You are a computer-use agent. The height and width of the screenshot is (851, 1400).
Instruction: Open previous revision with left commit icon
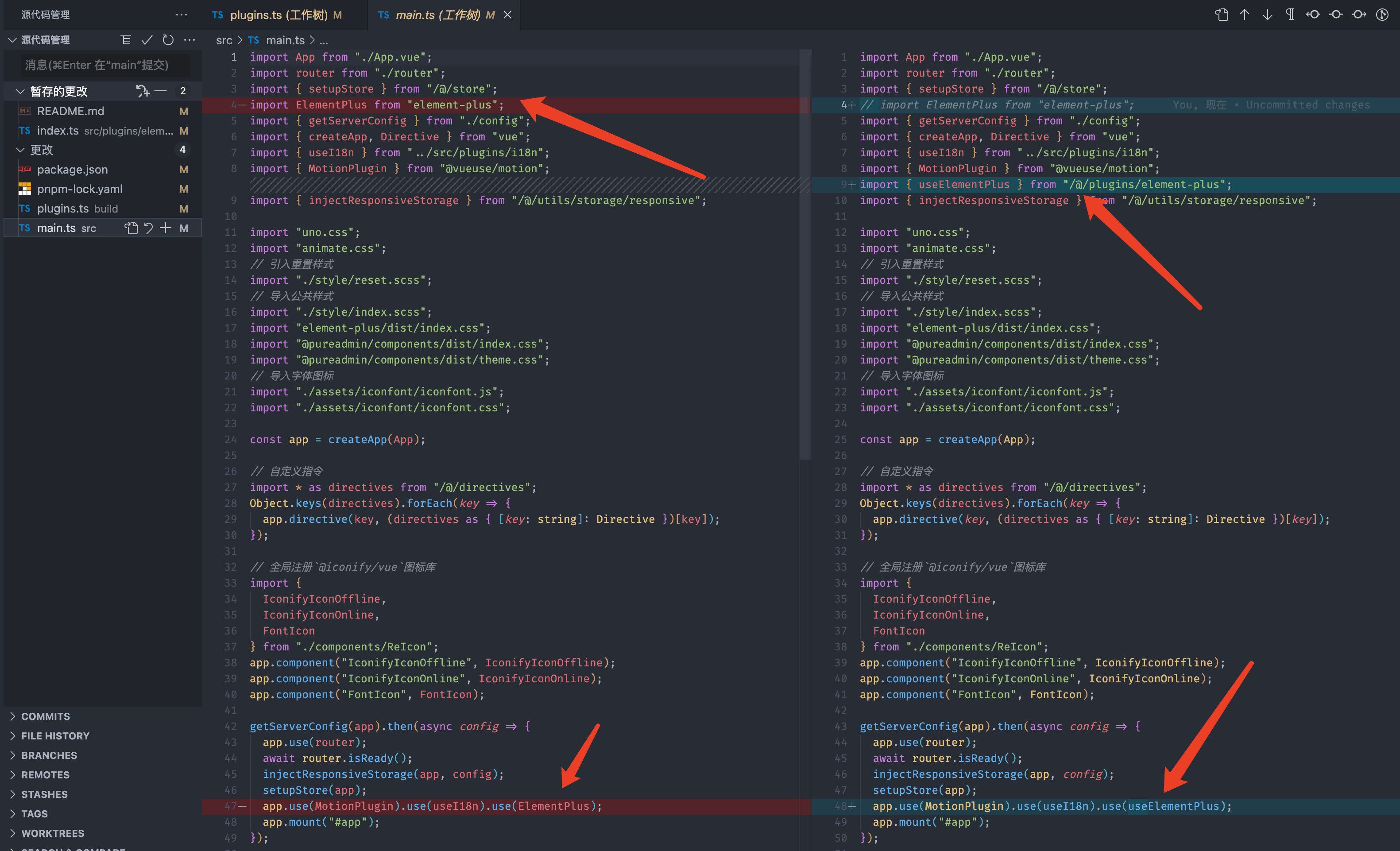pos(1313,15)
